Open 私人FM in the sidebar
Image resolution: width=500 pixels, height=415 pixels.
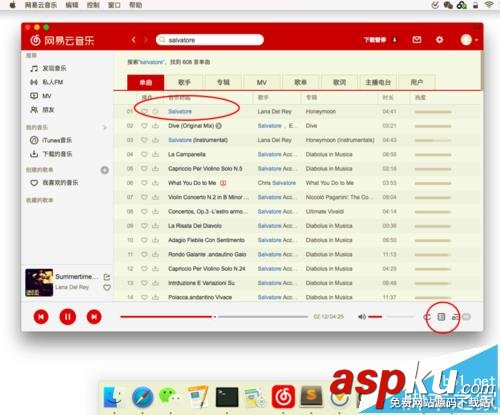click(x=47, y=82)
